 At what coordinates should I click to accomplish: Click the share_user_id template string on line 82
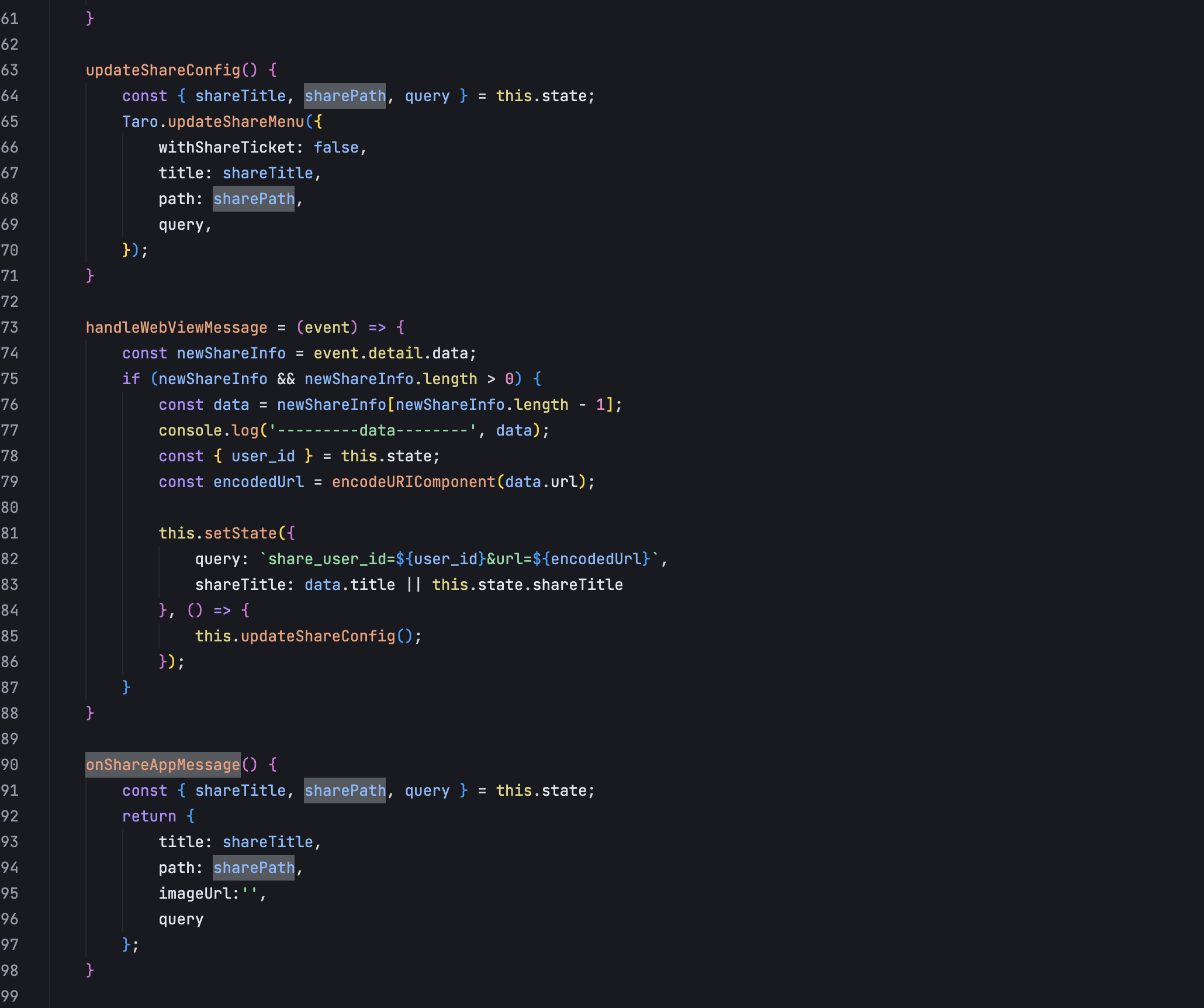459,559
